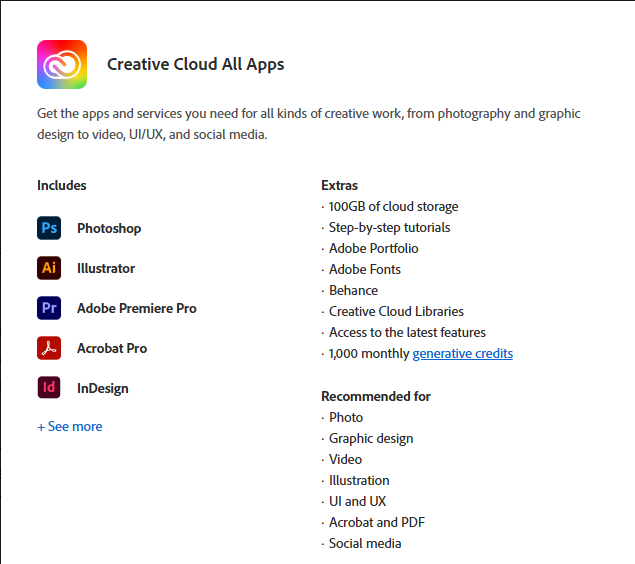
Task: Click the Adobe Portfolio extra
Action: [x=373, y=249]
